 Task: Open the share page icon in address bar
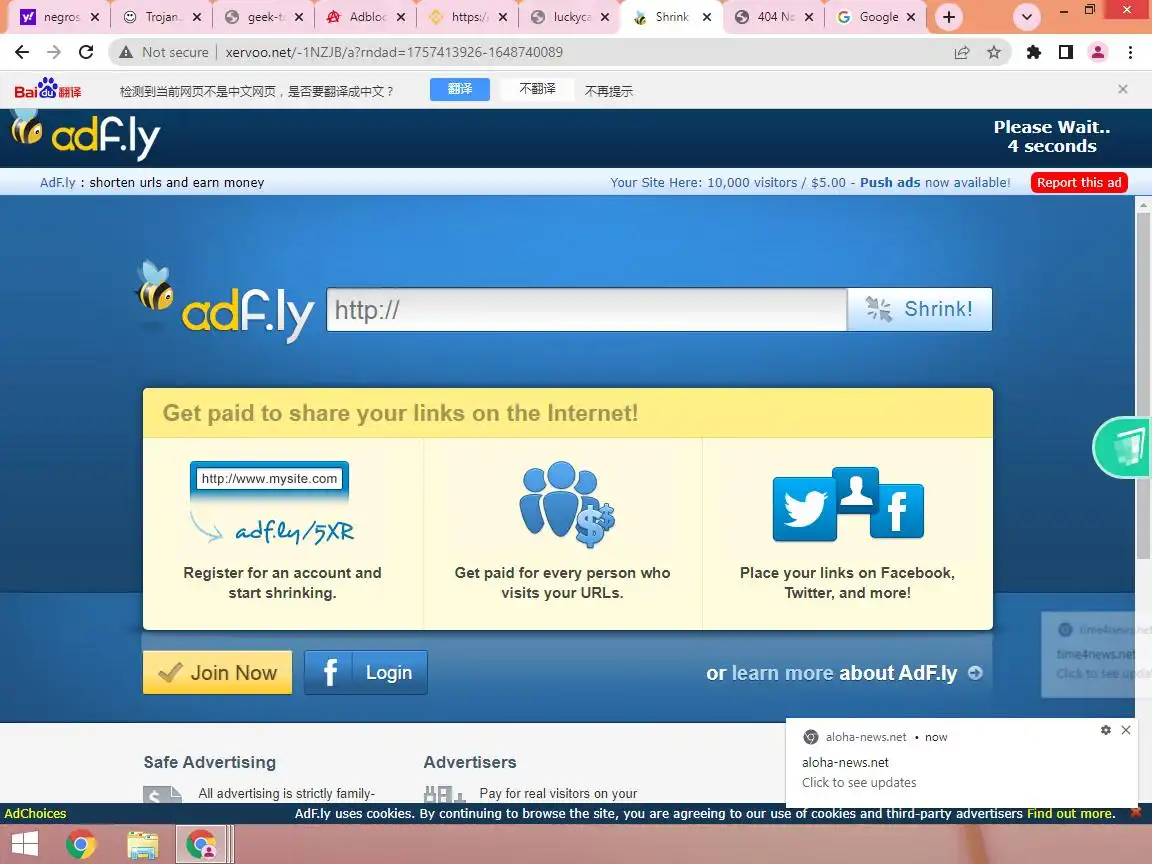point(962,52)
